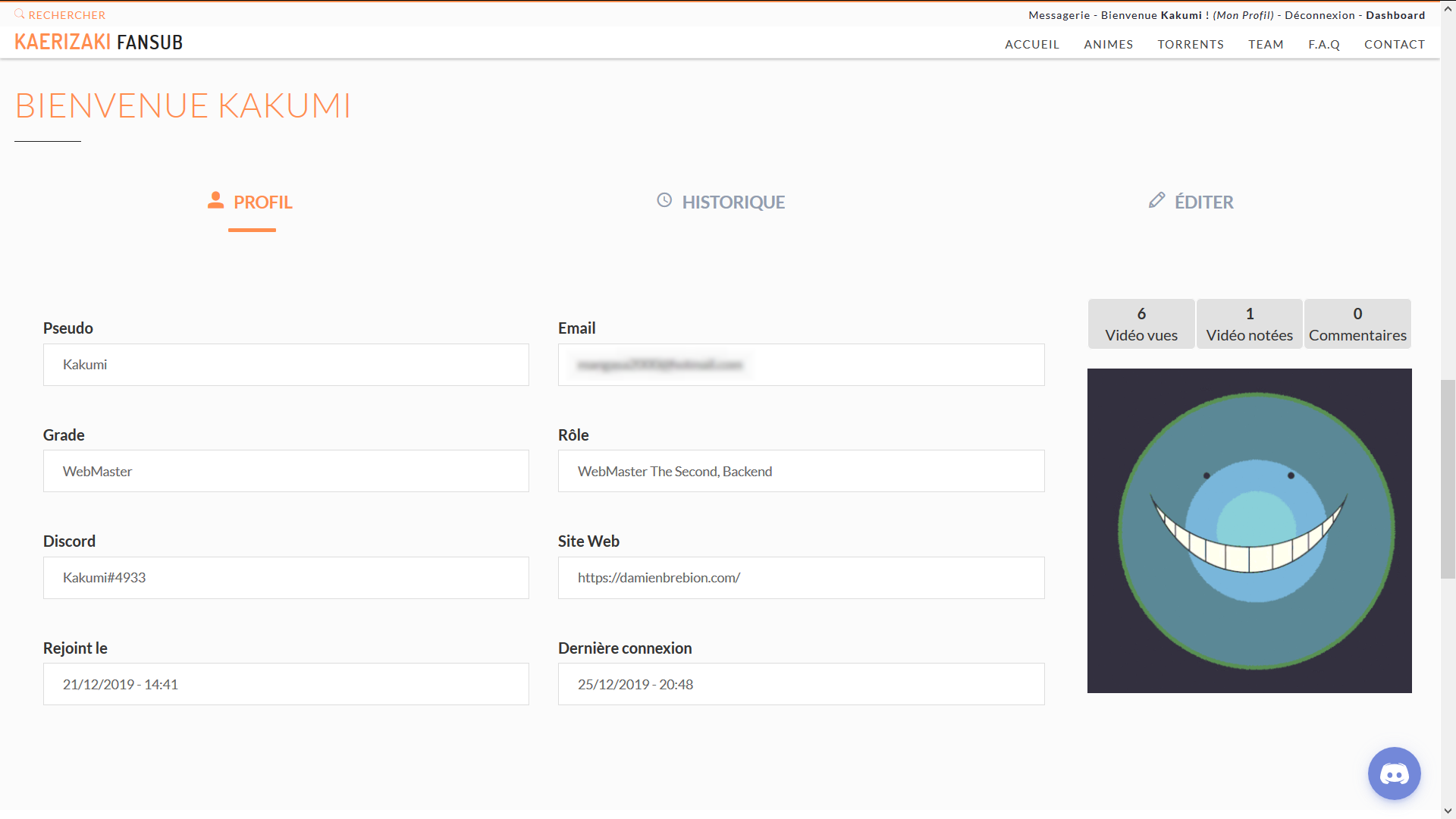Click the Historique clock icon

tap(664, 200)
